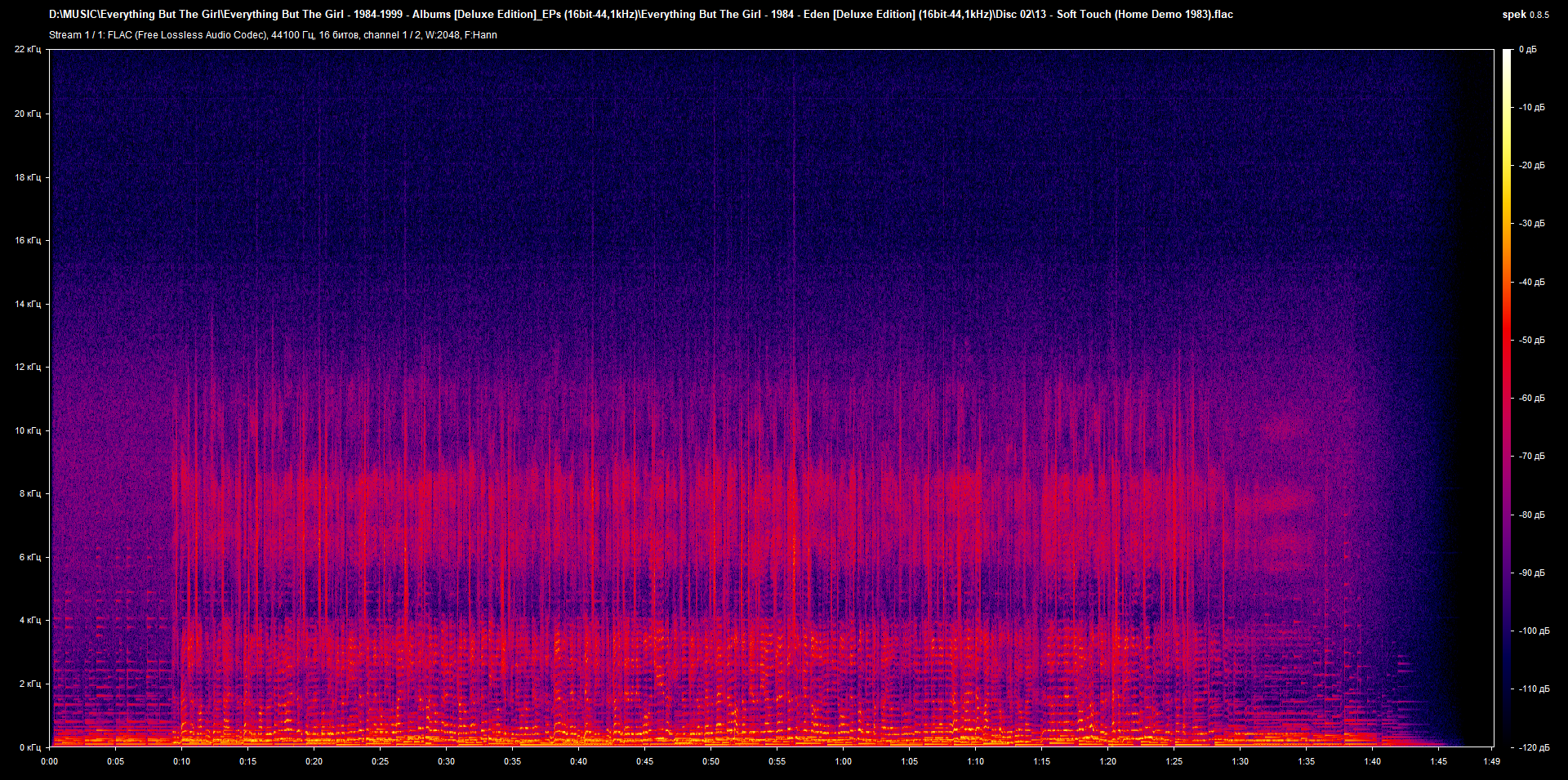Screen dimensions: 1568x780
Task: Click the 1:40 time axis label
Action: click(1372, 761)
